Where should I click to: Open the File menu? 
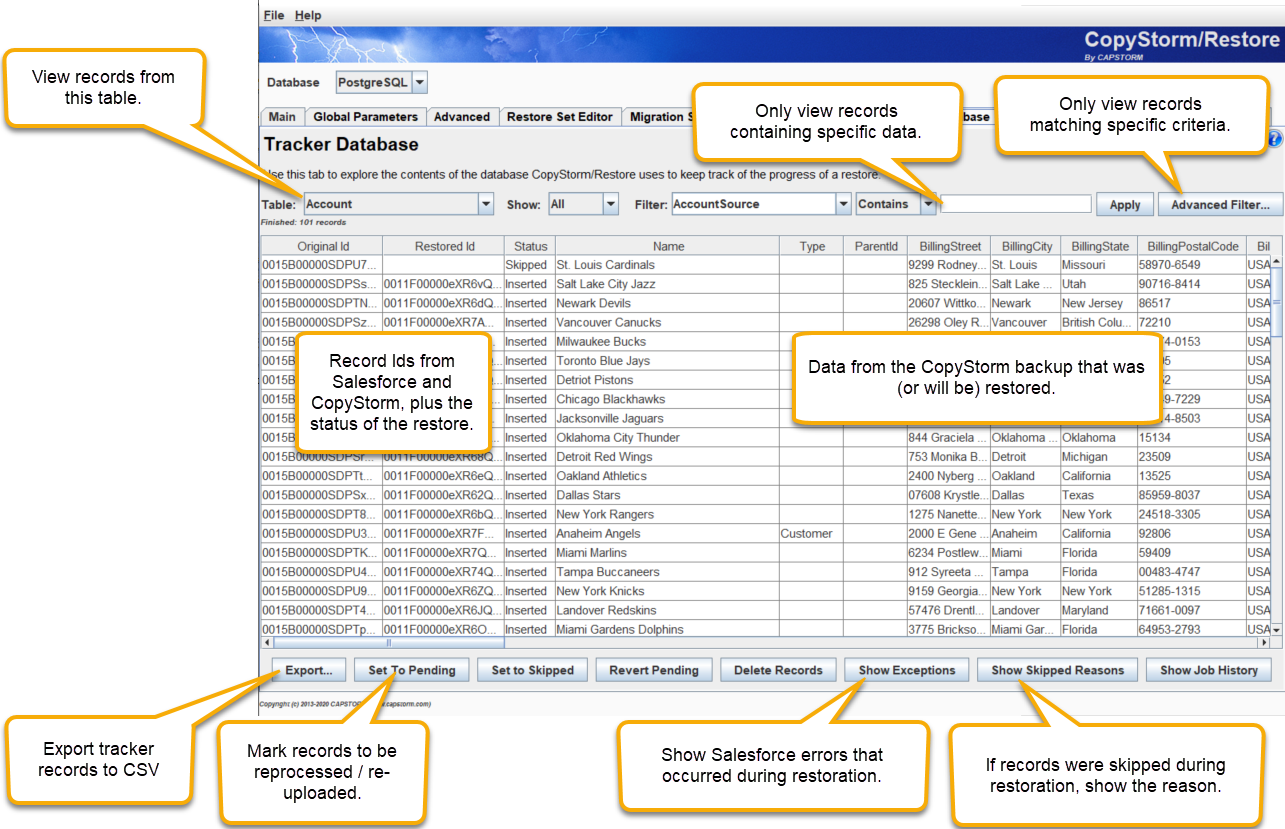(x=271, y=15)
